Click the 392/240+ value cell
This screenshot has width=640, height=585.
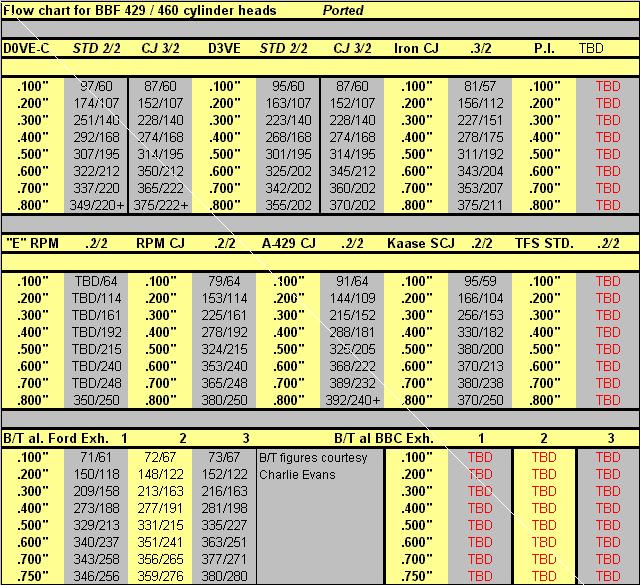pos(352,400)
